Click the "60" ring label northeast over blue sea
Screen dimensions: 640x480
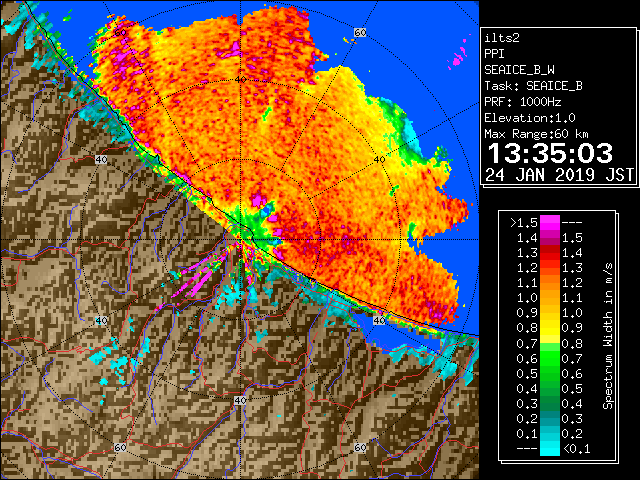click(x=360, y=32)
